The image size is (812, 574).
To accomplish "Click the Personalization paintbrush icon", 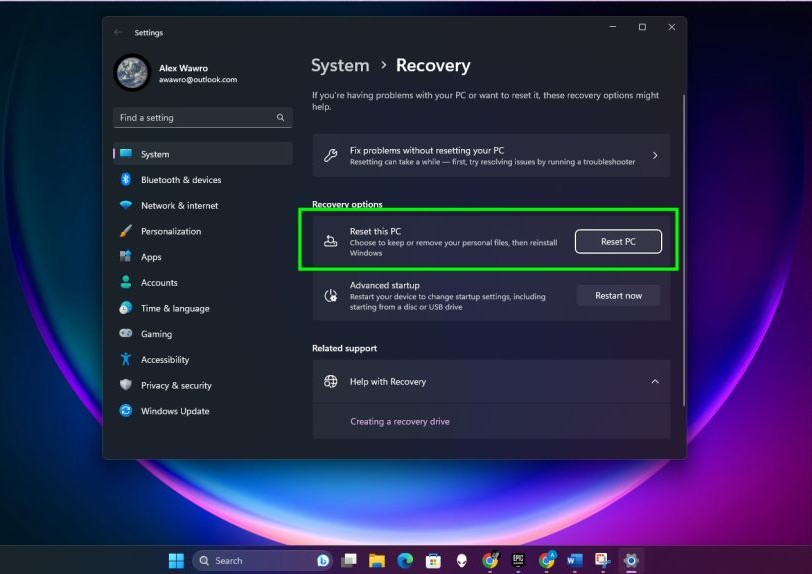I will tap(126, 231).
